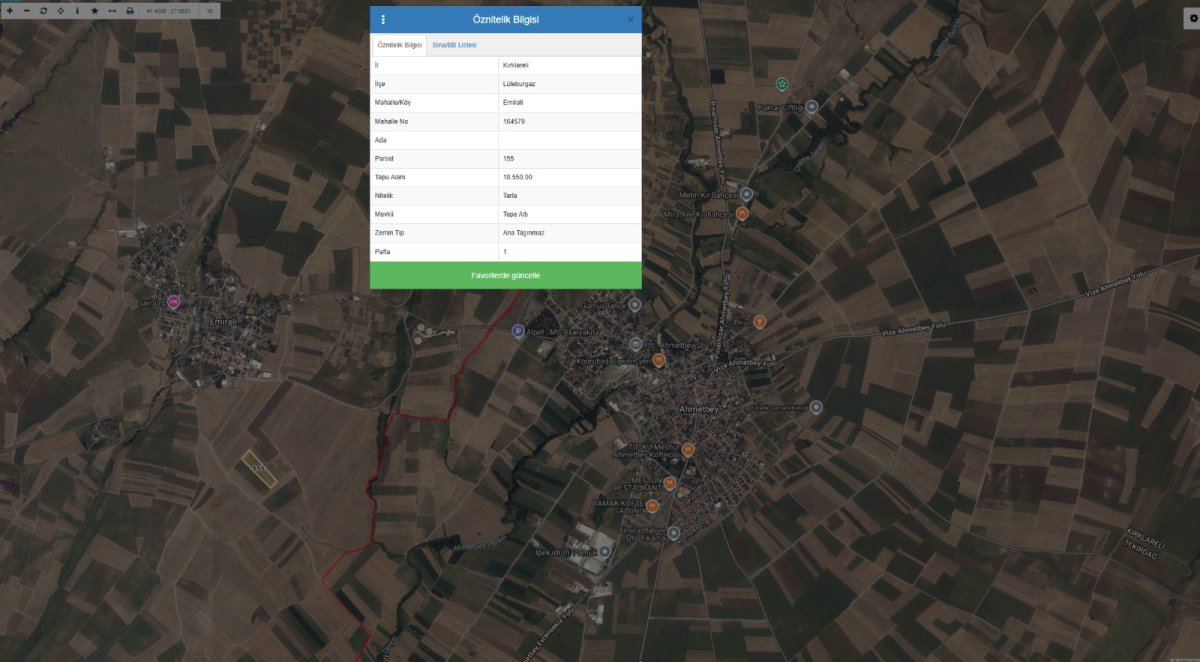1200x662 pixels.
Task: Click the zoom level value 15
Action: [210, 10]
